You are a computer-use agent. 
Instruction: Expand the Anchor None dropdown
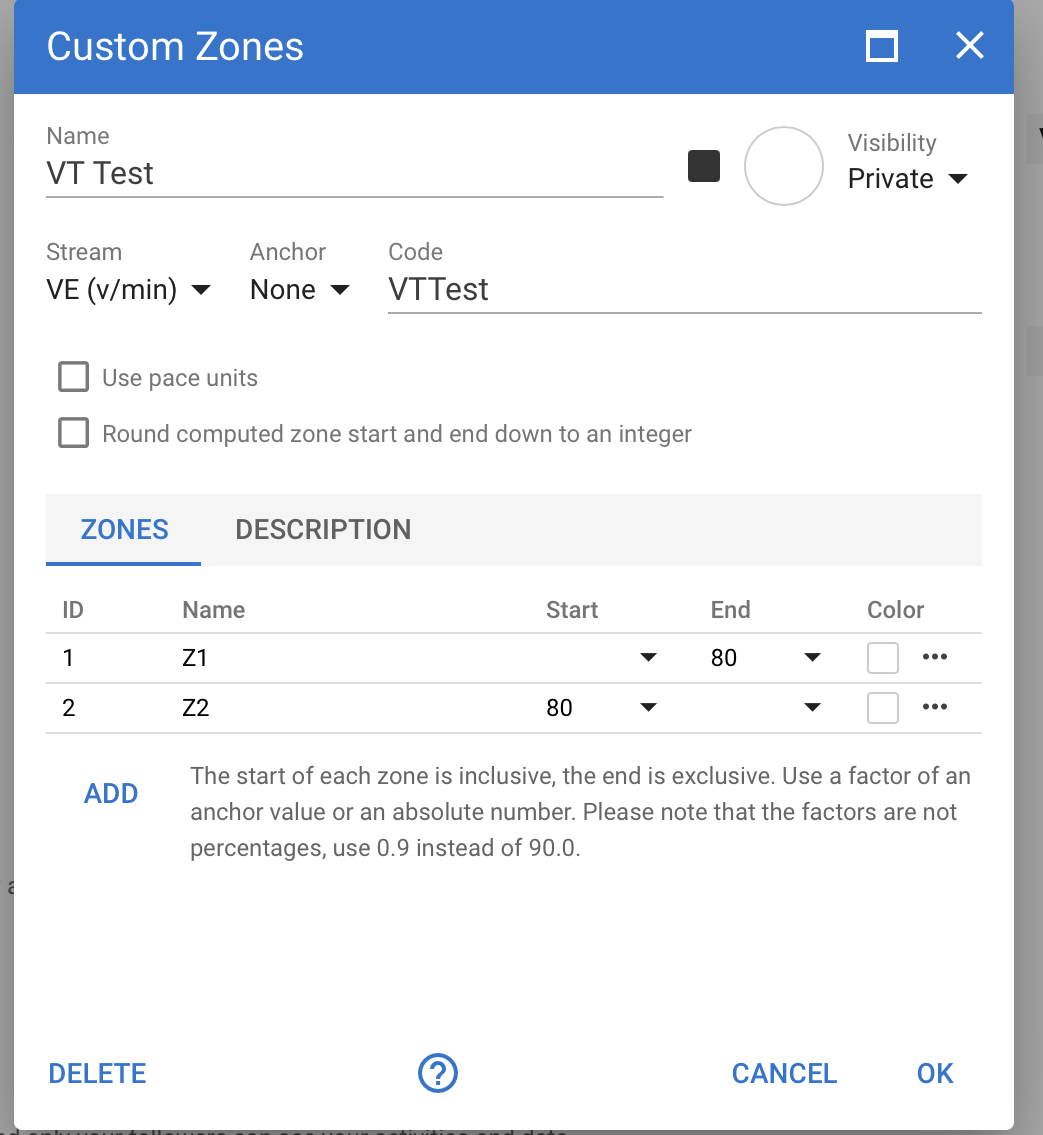pos(299,290)
